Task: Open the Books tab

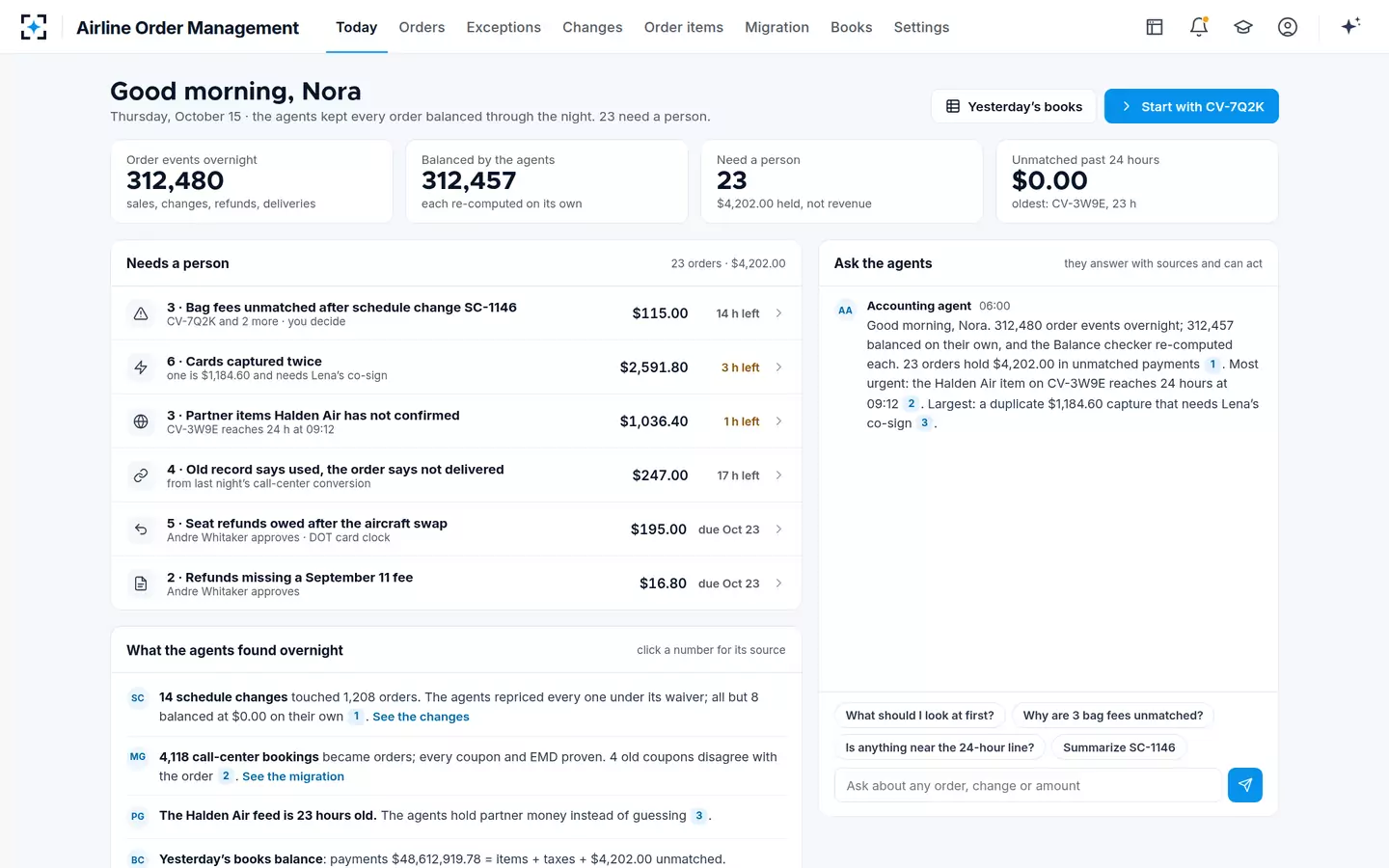Action: click(x=852, y=27)
